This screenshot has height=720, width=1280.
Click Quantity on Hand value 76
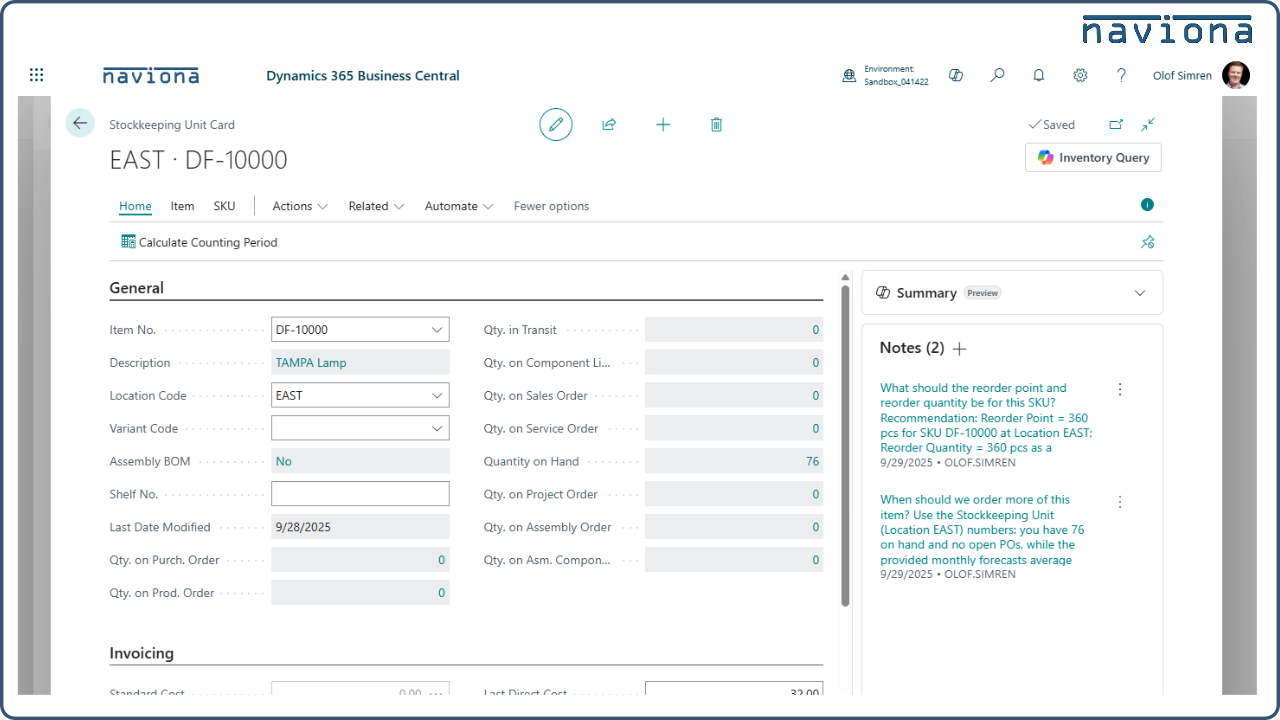[x=734, y=462]
